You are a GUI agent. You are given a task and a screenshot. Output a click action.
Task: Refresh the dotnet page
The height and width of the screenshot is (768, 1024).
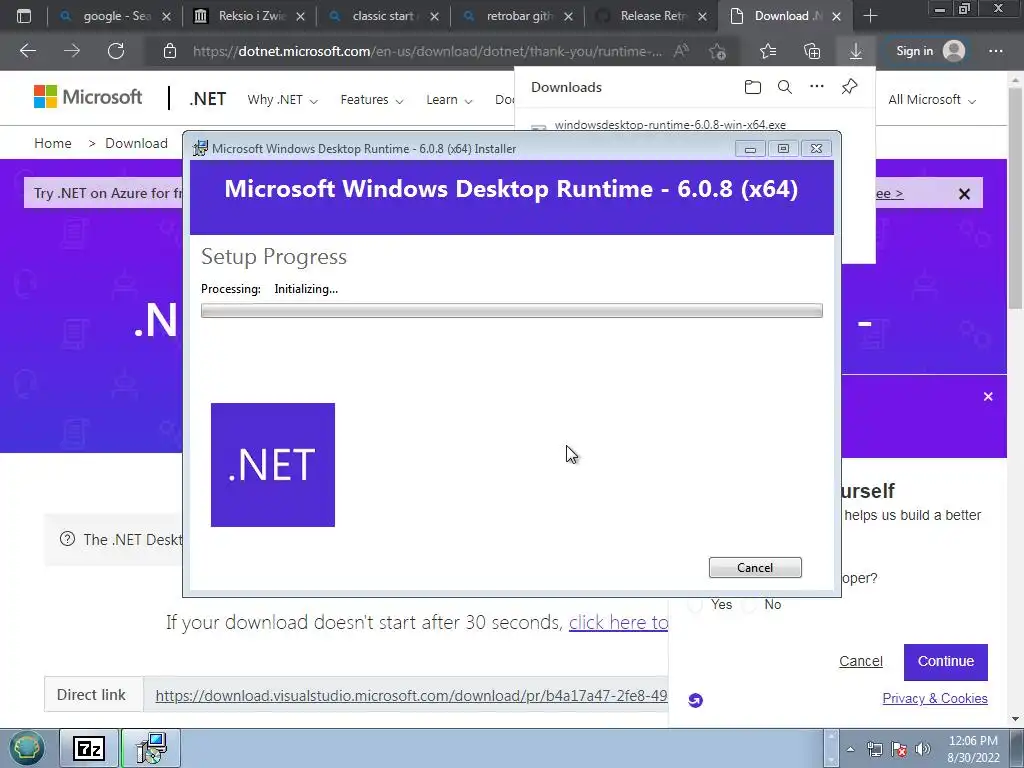coord(116,51)
